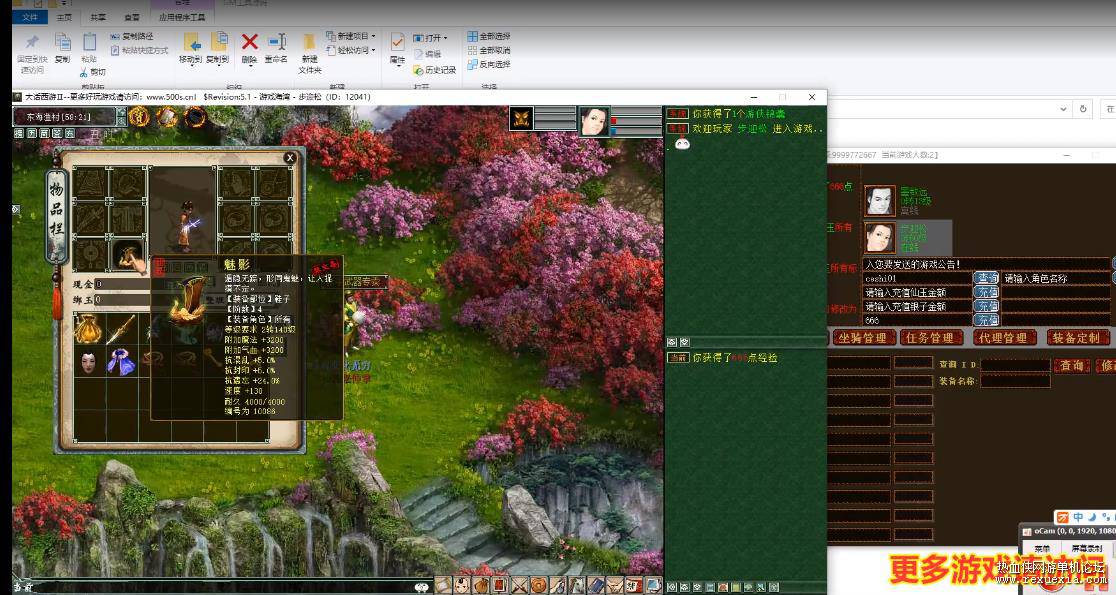Click the equipped boots slot by character
This screenshot has height=595, width=1116.
pyautogui.click(x=129, y=255)
